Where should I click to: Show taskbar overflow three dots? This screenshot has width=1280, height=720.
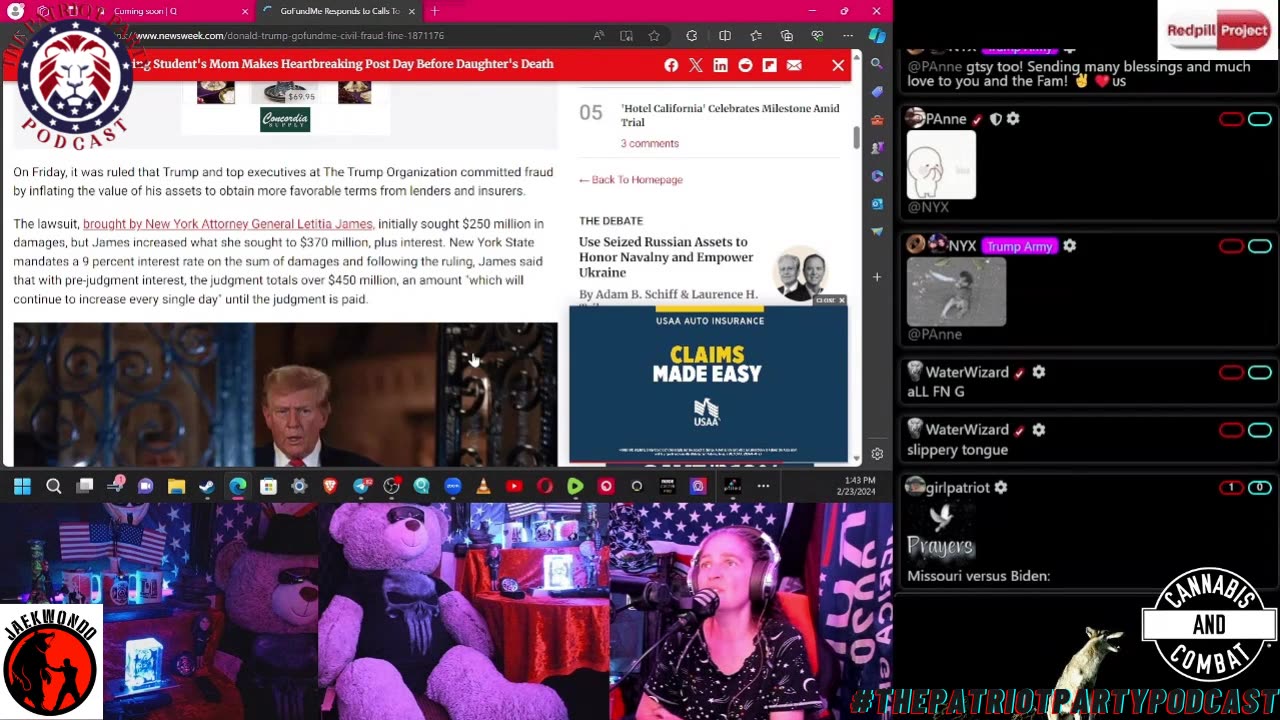(763, 486)
